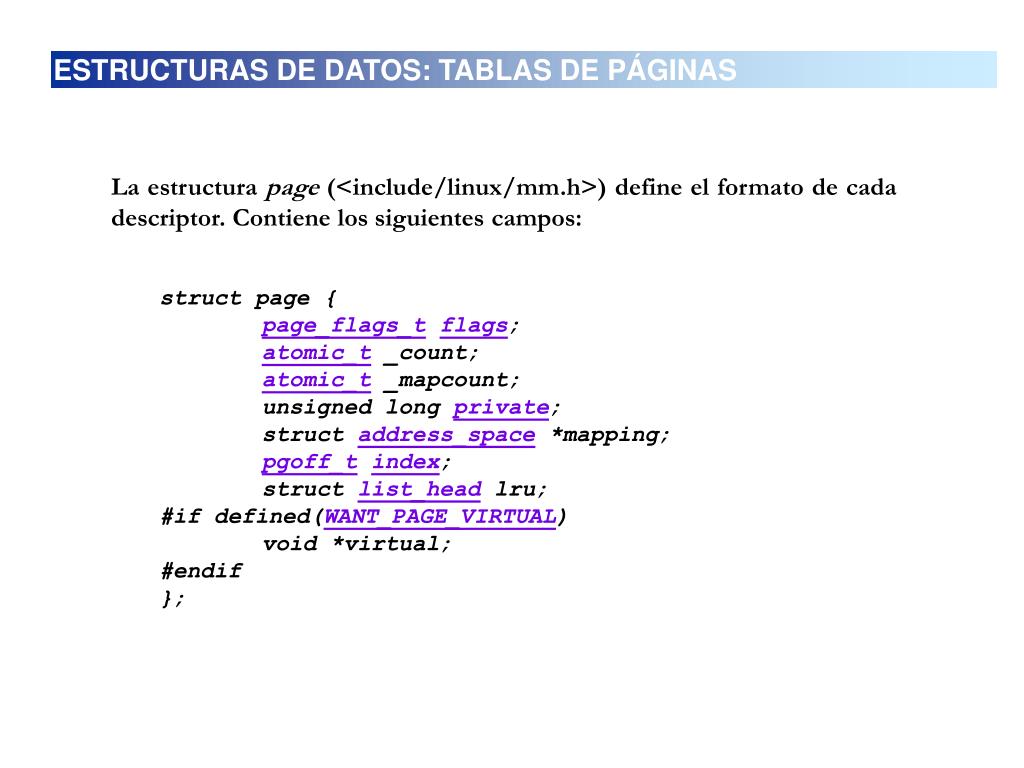This screenshot has width=1024, height=768.
Task: Open the index hyperlink
Action: pos(406,462)
